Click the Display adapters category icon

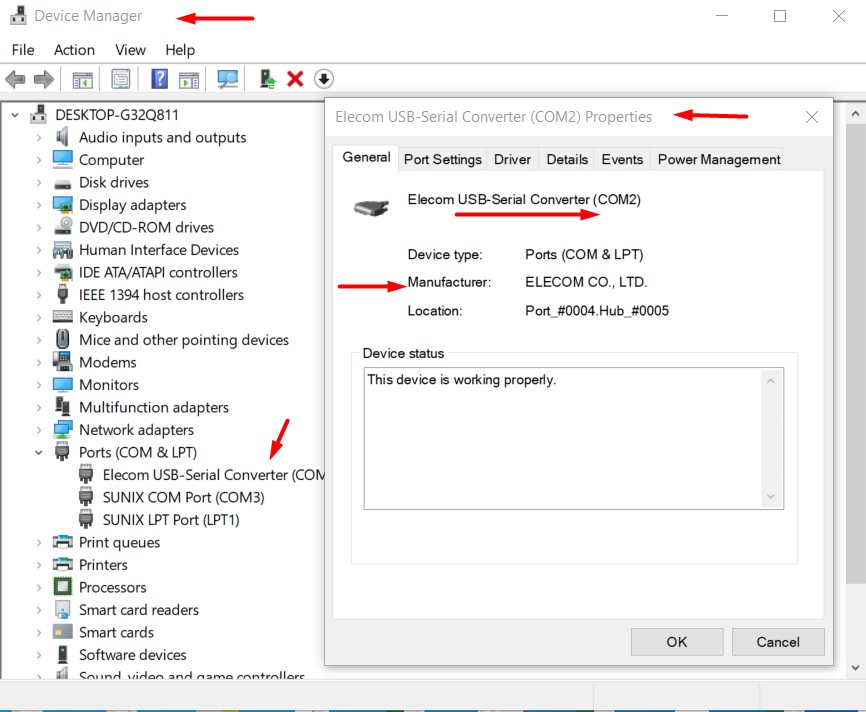pyautogui.click(x=62, y=204)
